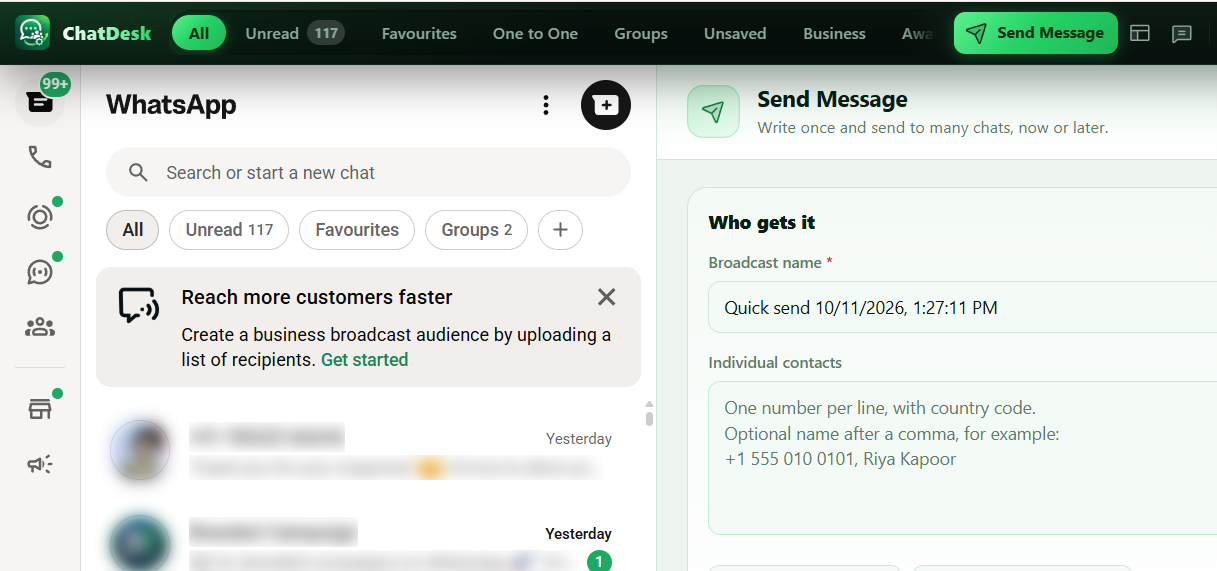Open the Business tools storefront icon

(x=40, y=408)
